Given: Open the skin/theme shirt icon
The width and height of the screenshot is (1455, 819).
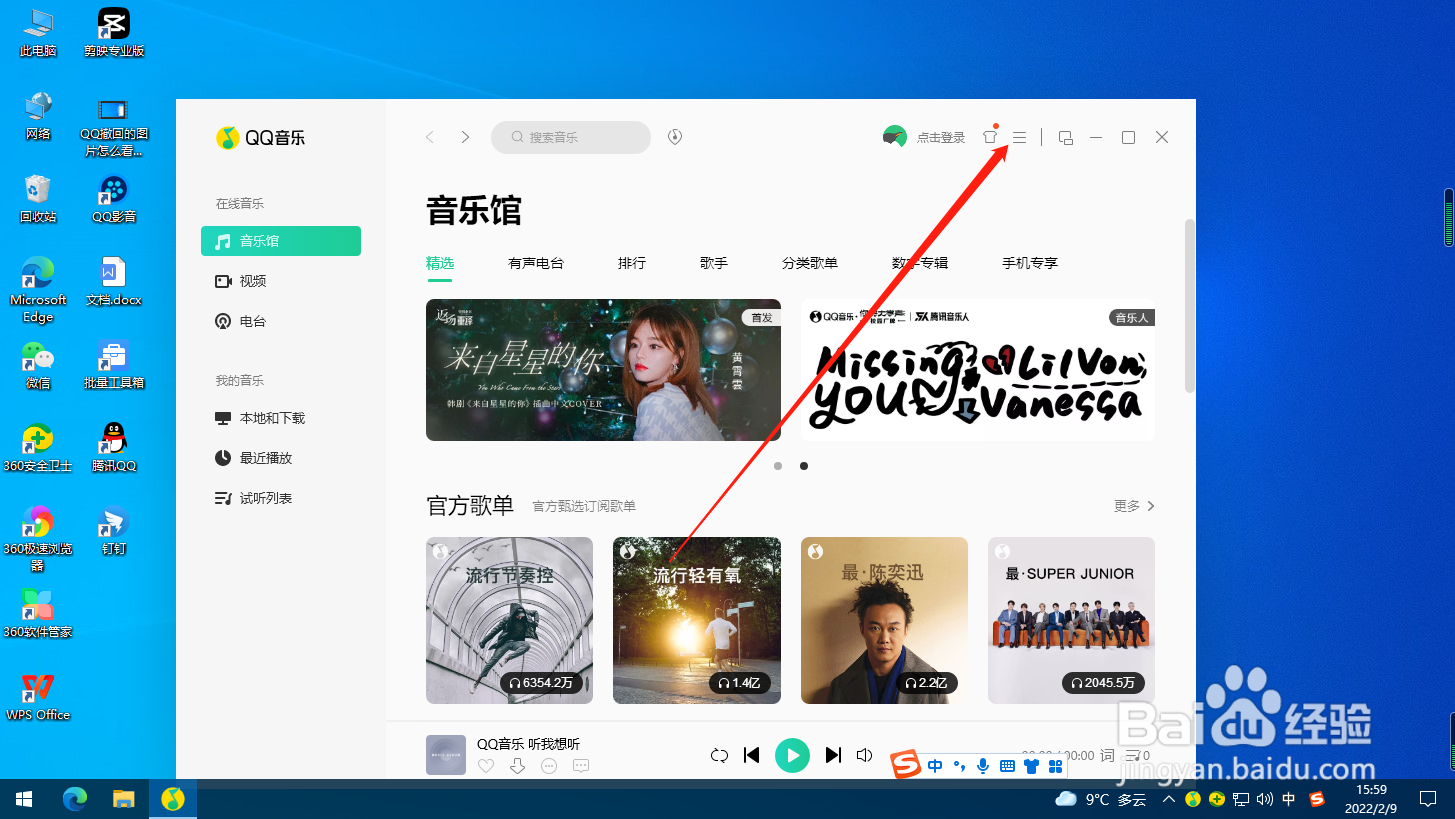Looking at the screenshot, I should [989, 137].
